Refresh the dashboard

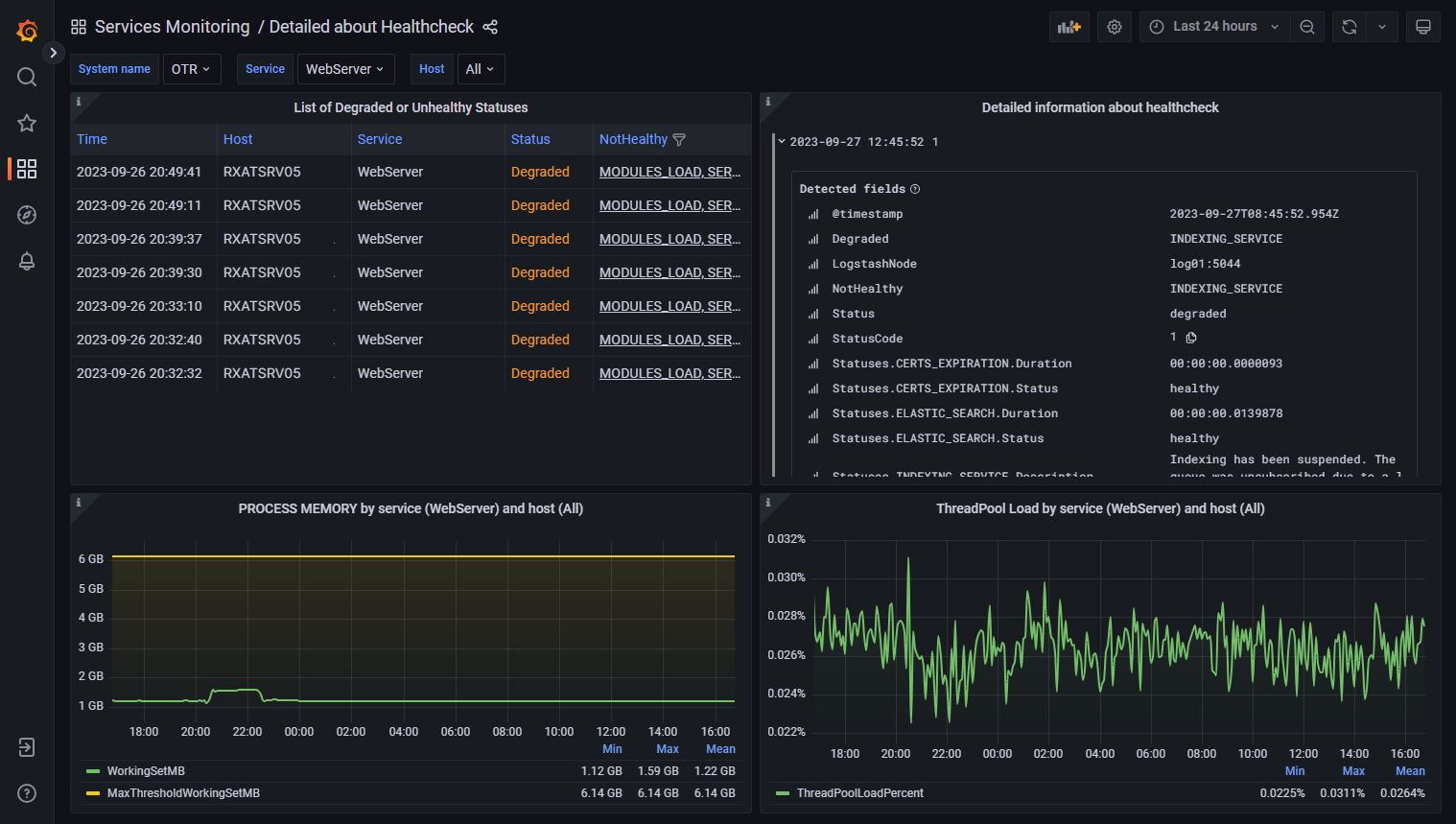(1350, 27)
